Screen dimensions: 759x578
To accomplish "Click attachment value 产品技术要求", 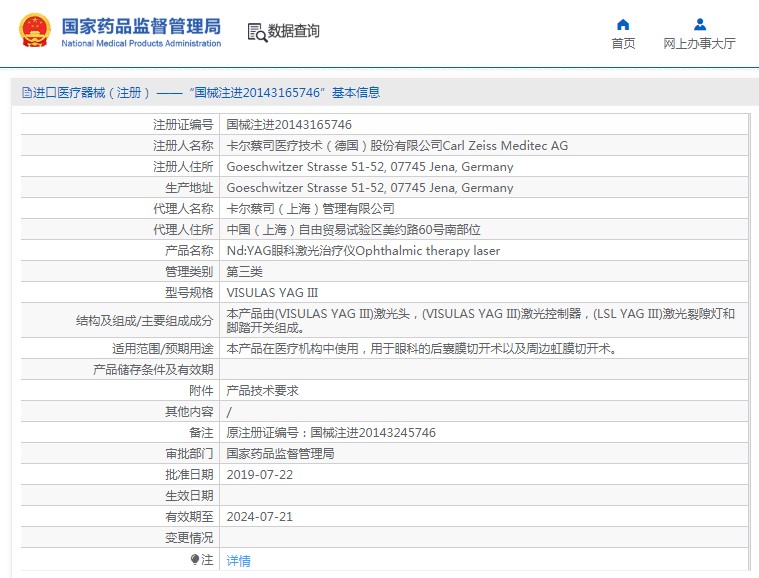I will [x=262, y=391].
